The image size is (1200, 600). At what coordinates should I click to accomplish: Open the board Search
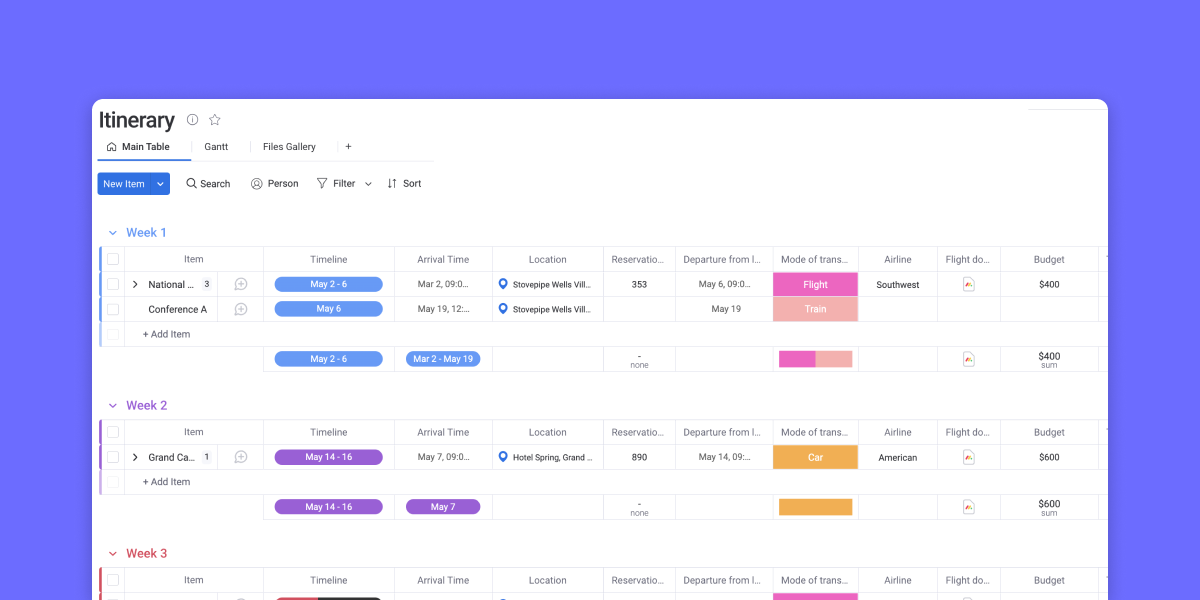[x=207, y=183]
